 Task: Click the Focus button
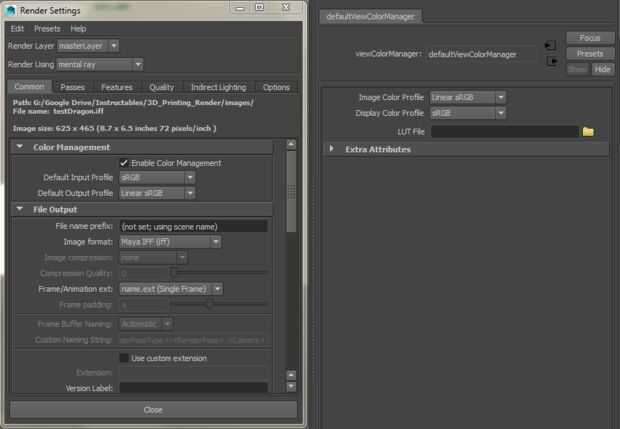590,38
